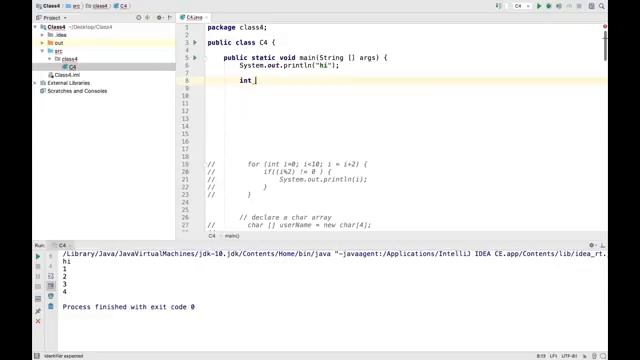
Task: Click the C4 editor breadcrumb below the code
Action: 212,236
